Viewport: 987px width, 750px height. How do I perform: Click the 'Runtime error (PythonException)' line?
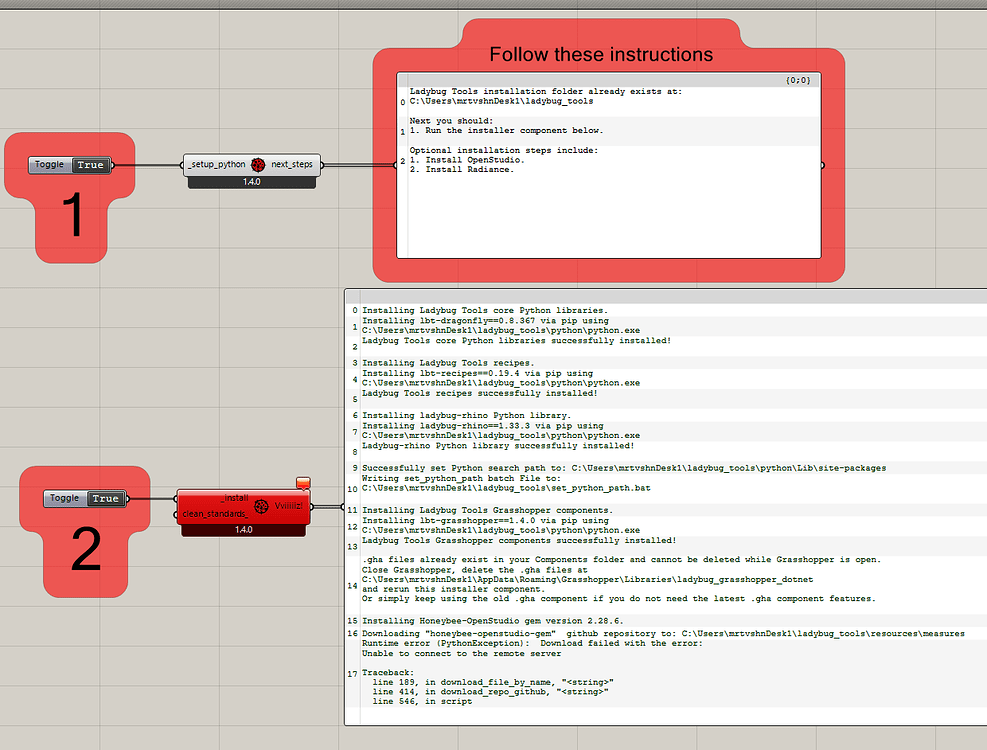[532, 644]
